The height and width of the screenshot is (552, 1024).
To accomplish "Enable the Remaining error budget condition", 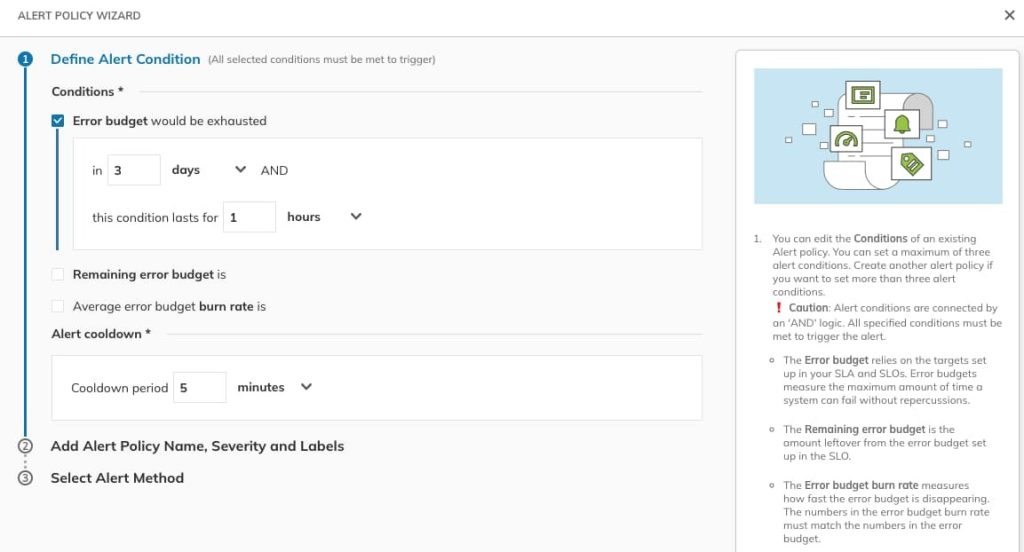I will (x=58, y=274).
